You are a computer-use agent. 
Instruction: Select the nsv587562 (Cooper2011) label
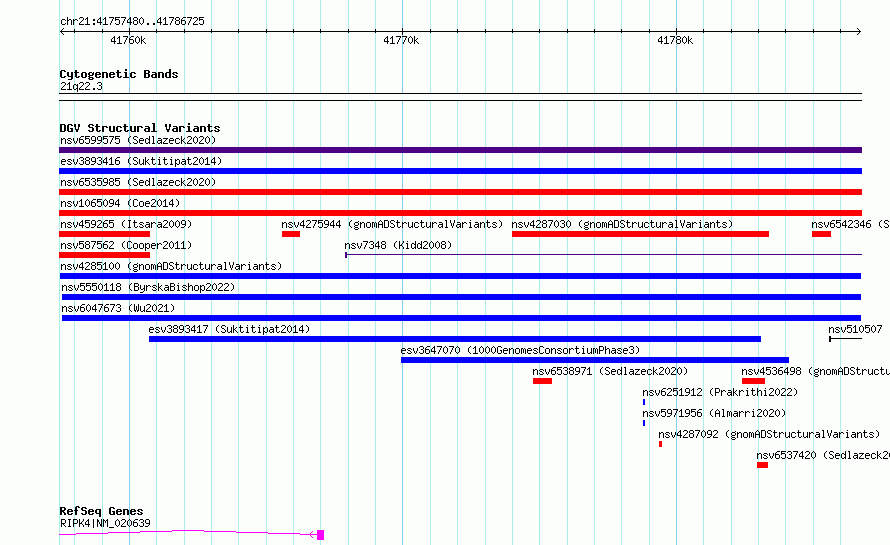(x=126, y=245)
